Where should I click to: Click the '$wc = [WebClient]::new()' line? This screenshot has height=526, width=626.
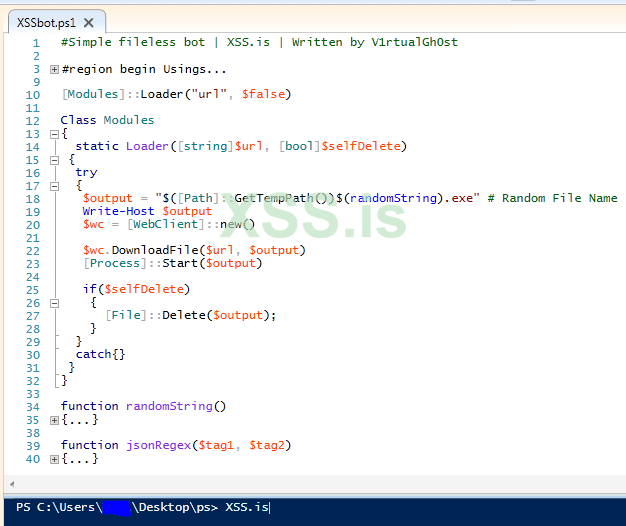(x=169, y=224)
